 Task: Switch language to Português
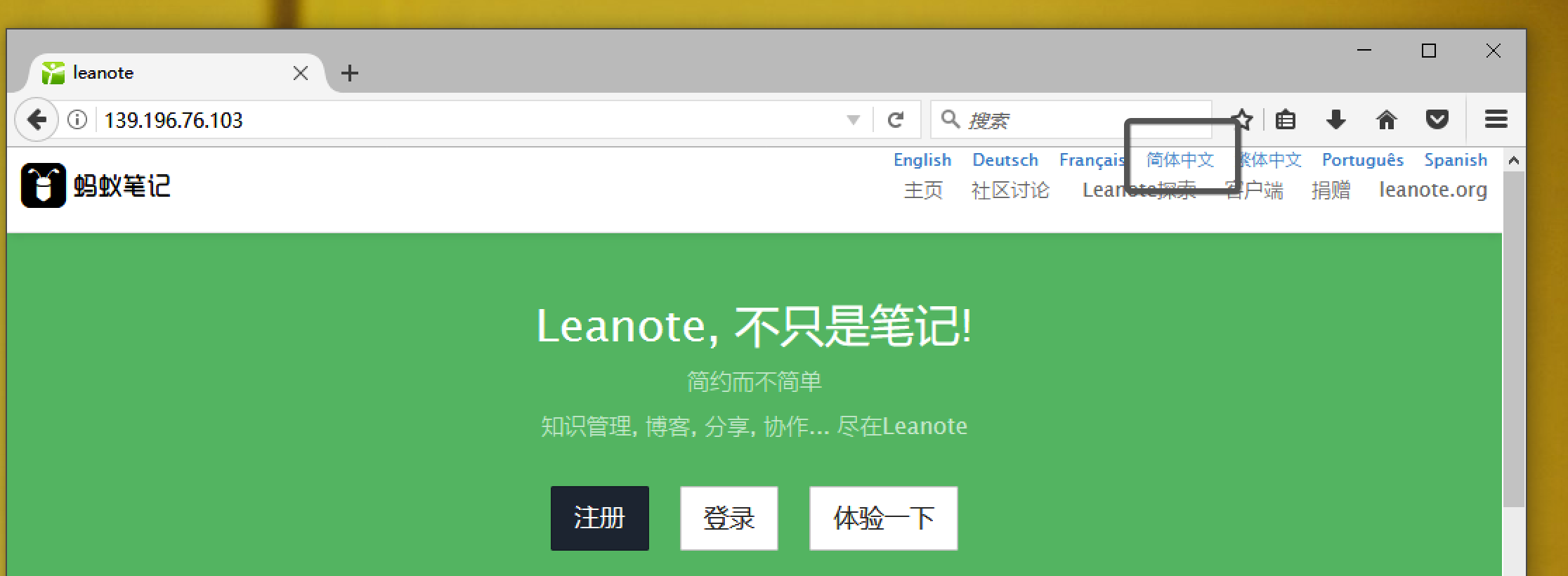tap(1363, 160)
